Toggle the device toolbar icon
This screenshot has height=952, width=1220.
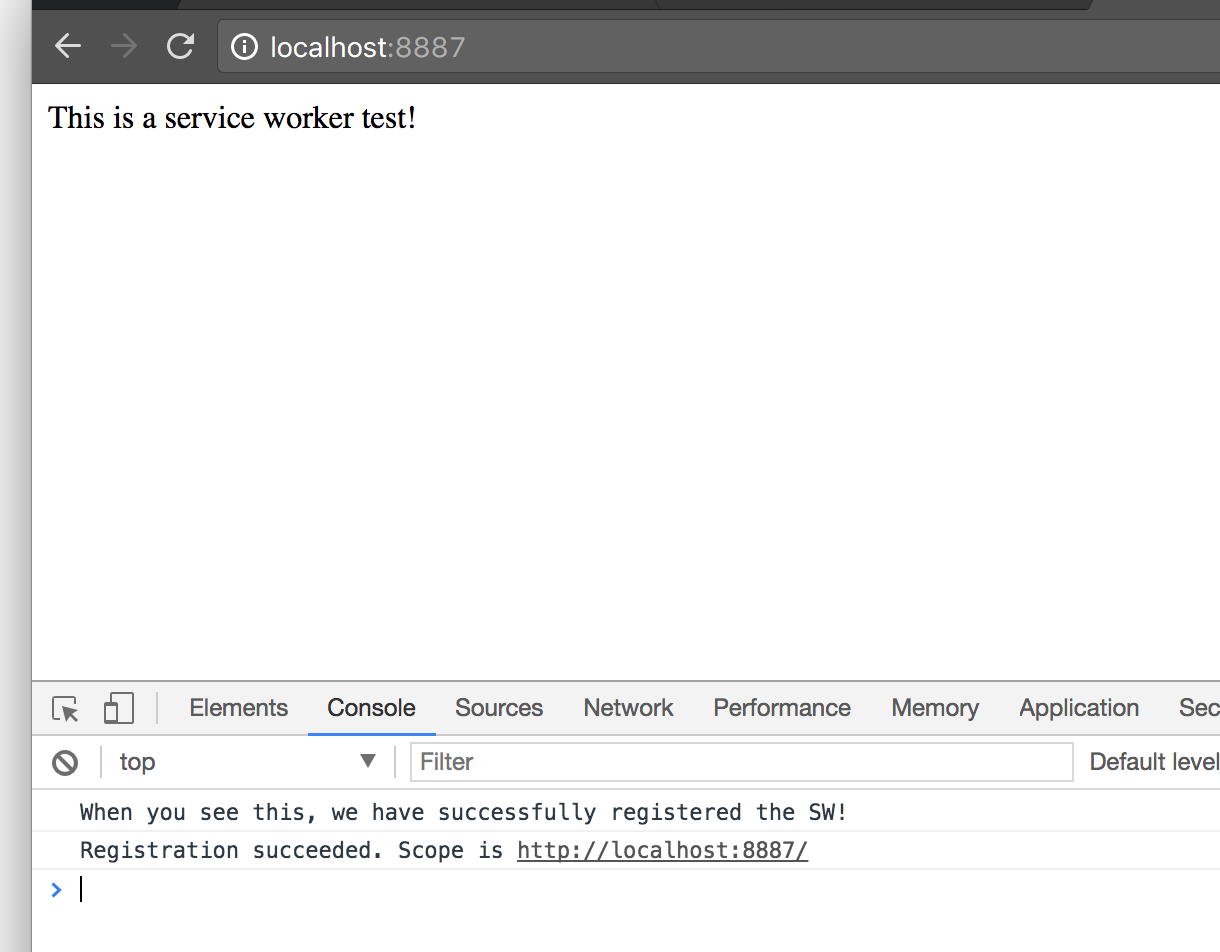118,709
